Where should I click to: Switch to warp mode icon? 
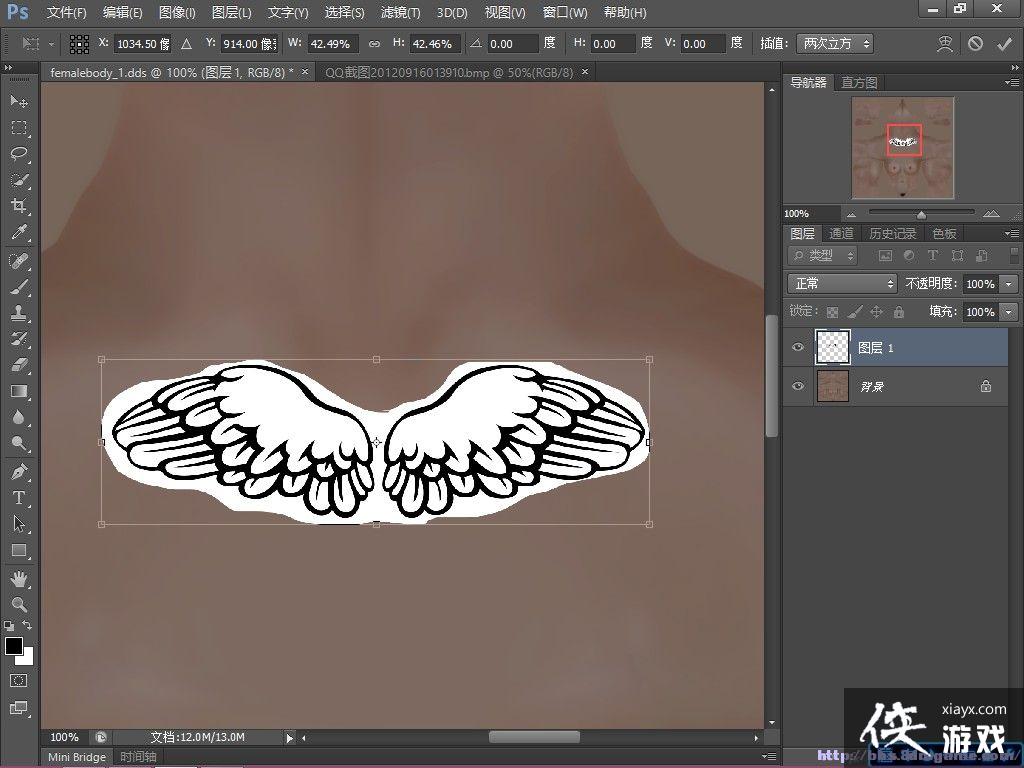point(945,44)
